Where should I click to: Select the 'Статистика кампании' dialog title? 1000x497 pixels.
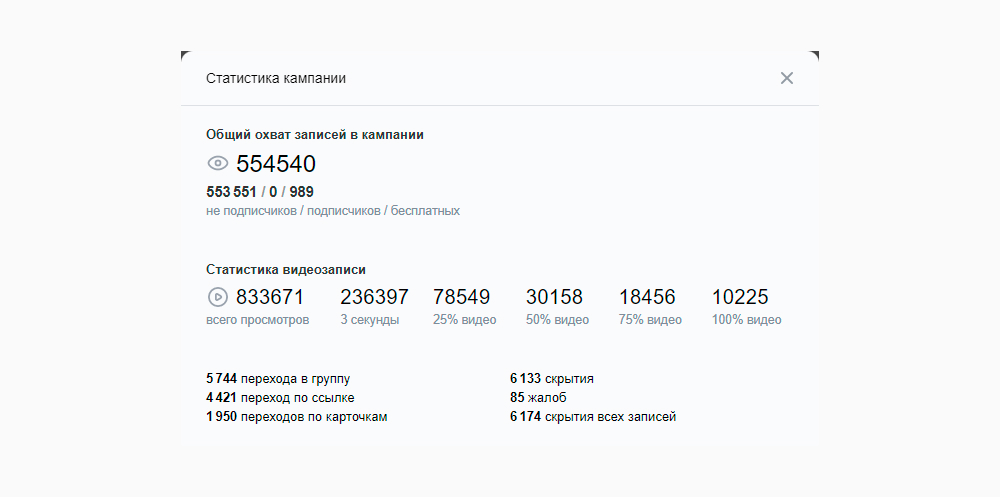click(276, 78)
